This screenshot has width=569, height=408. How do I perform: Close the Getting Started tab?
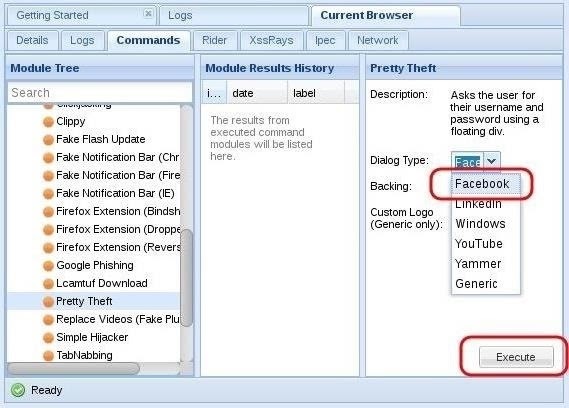click(x=148, y=13)
